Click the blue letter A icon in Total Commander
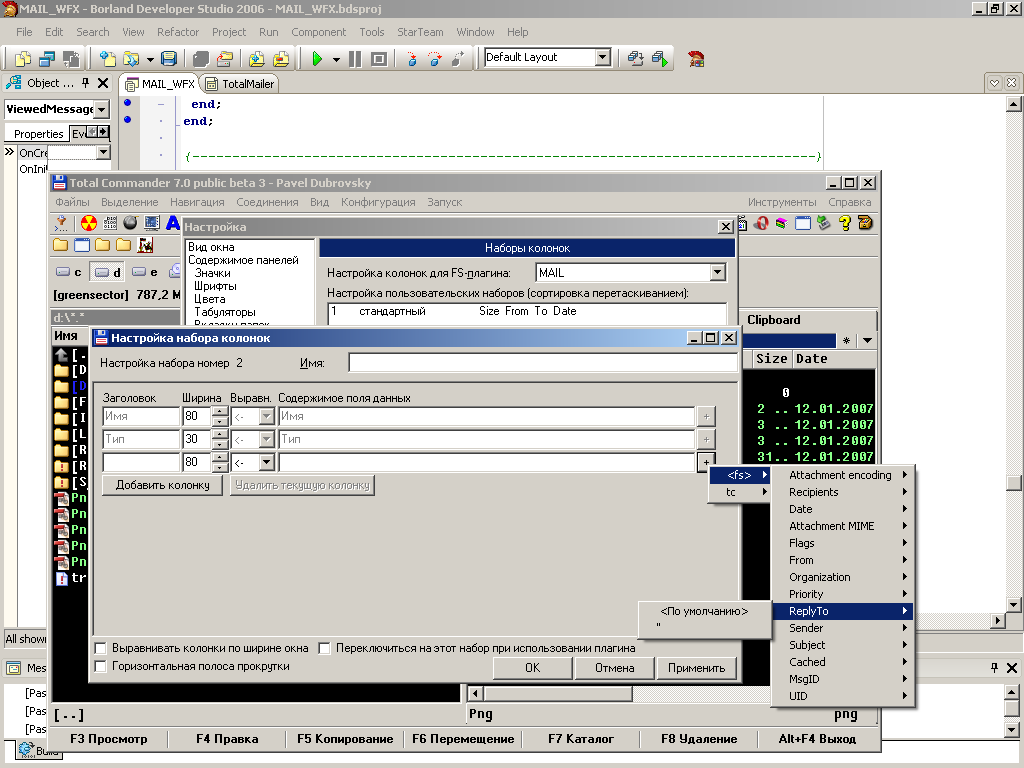1024x768 pixels. pyautogui.click(x=172, y=223)
